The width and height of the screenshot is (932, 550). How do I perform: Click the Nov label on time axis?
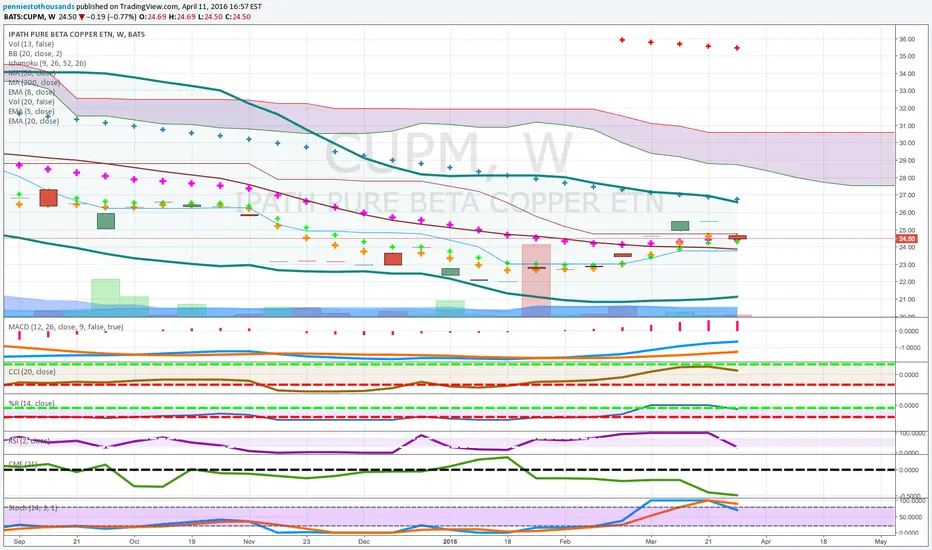(x=249, y=542)
